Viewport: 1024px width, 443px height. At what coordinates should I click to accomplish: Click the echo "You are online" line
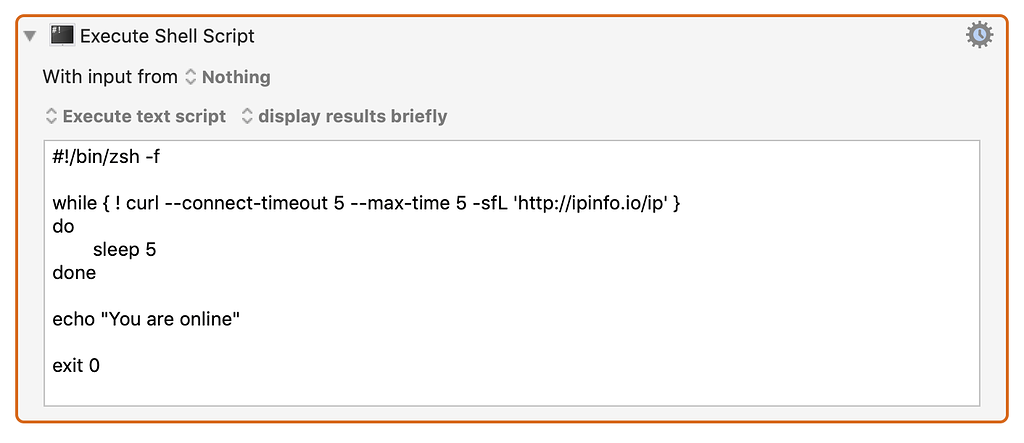tap(147, 319)
